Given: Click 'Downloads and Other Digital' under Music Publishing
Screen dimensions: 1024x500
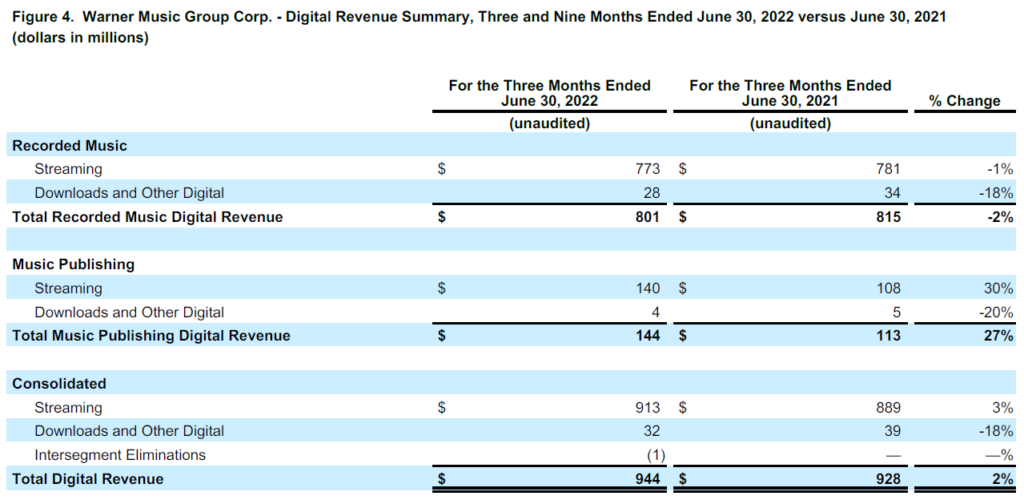Looking at the screenshot, I should 129,312.
